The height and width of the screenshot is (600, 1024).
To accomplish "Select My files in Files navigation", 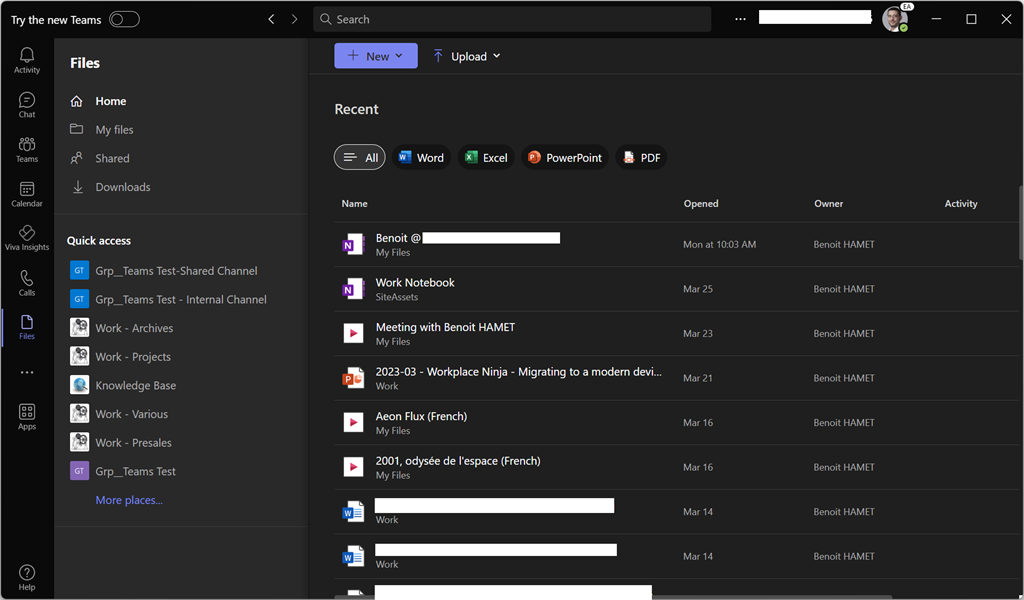I will pyautogui.click(x=114, y=130).
